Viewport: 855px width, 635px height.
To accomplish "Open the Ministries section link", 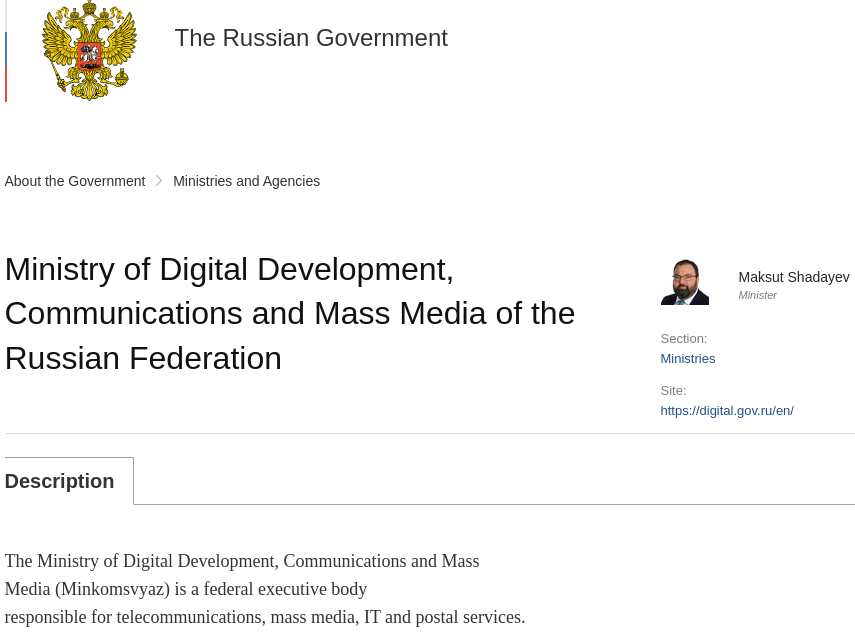I will 687,358.
